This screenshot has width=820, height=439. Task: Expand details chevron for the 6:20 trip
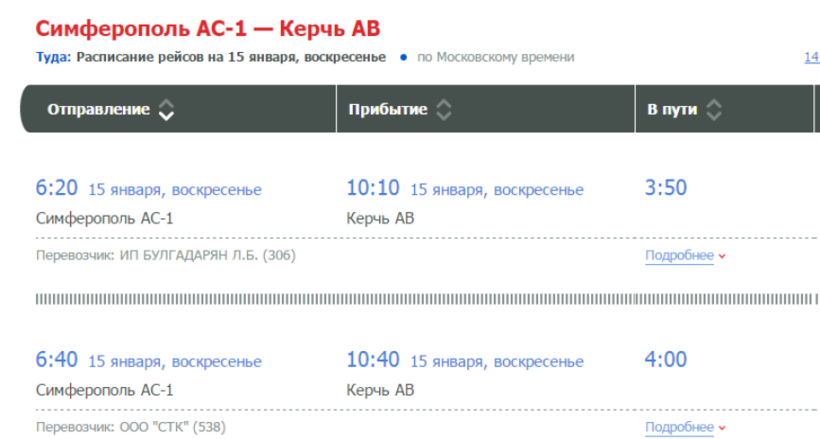click(x=722, y=257)
